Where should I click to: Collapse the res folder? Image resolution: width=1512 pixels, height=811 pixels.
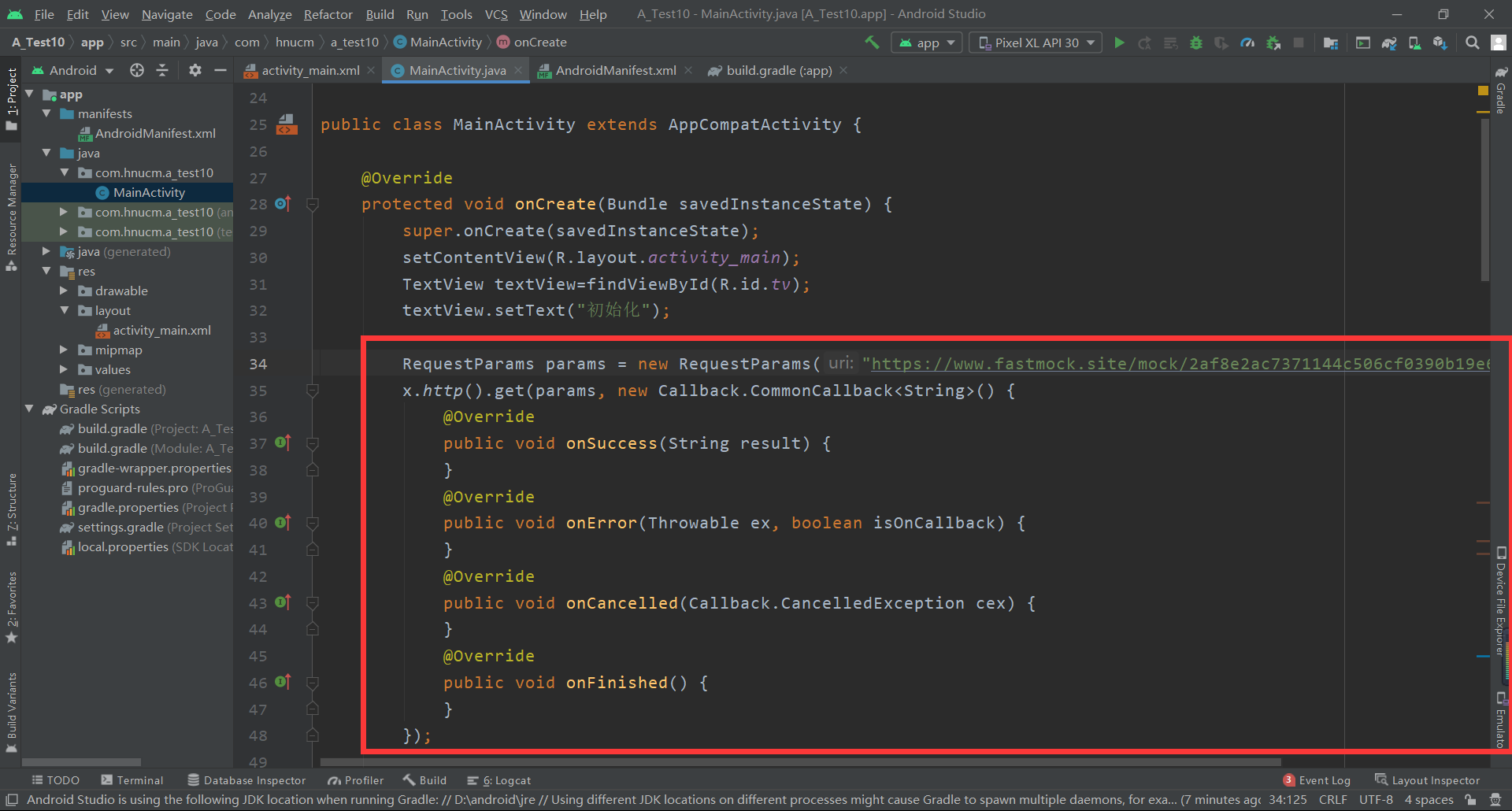point(46,271)
